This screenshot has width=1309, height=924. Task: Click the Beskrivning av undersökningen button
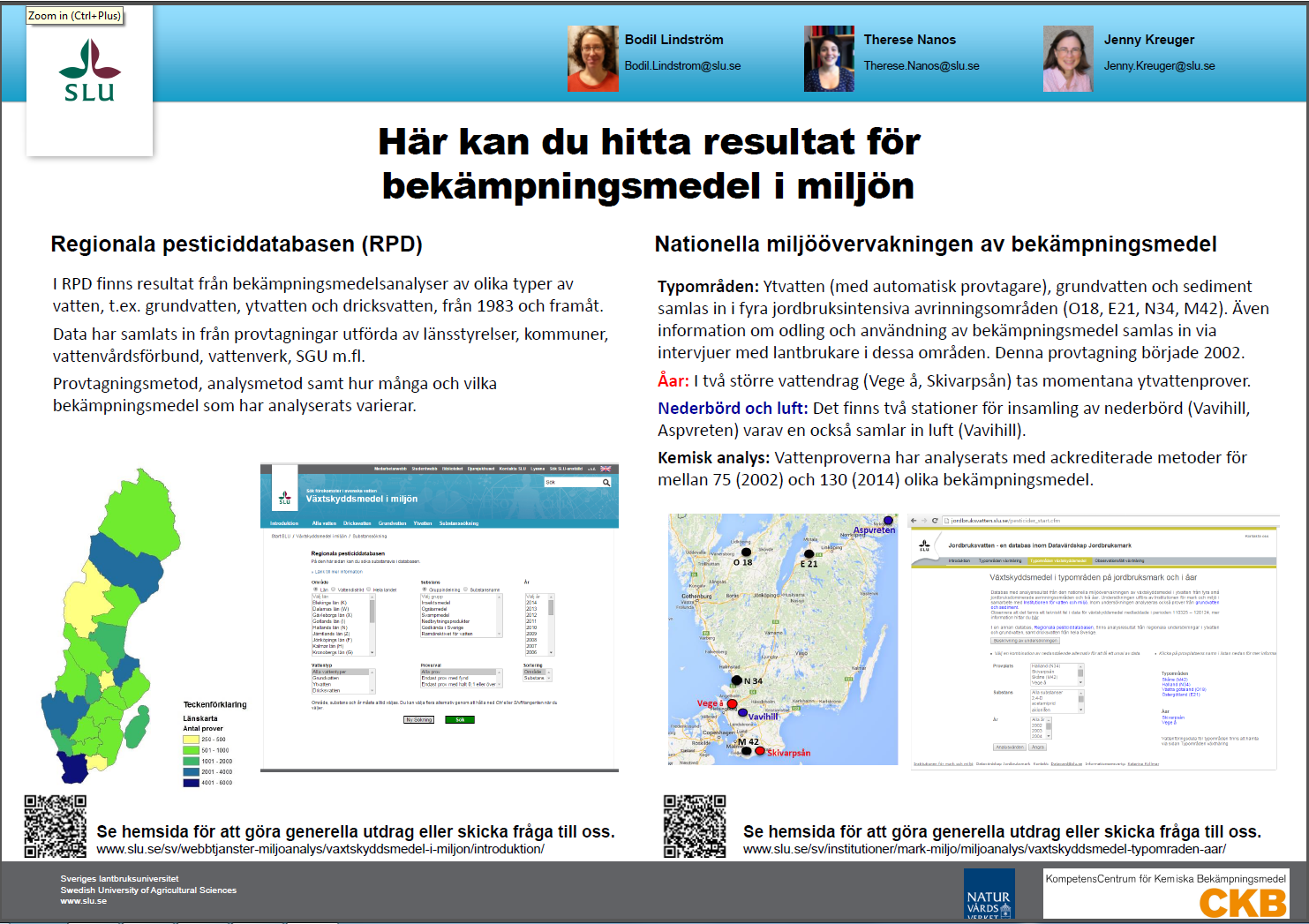pyautogui.click(x=1025, y=641)
